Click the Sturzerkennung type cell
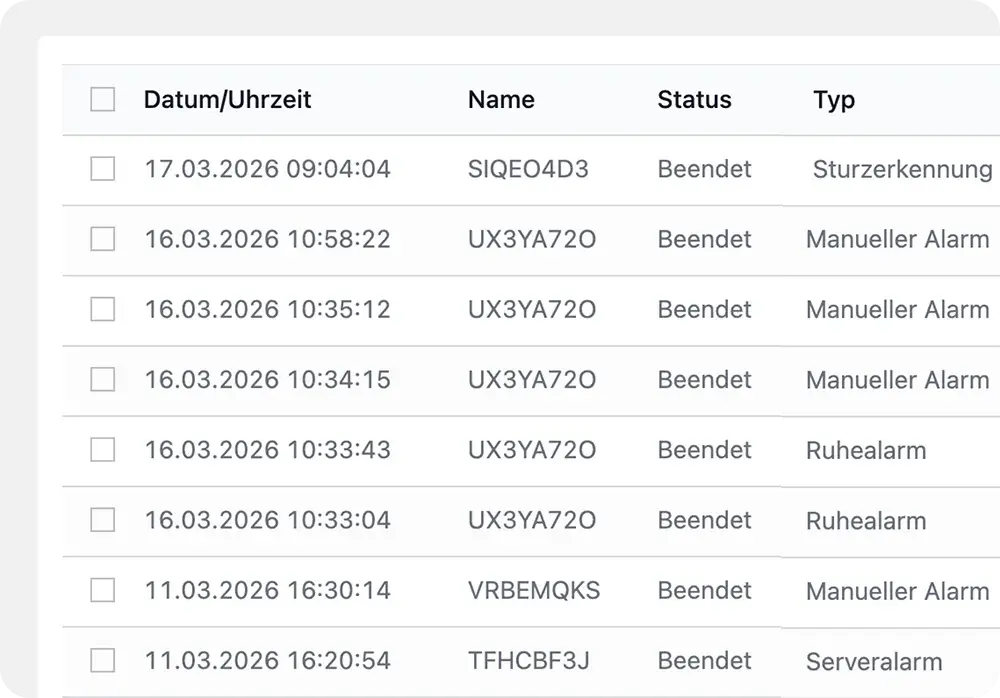The image size is (1000, 698). point(902,170)
